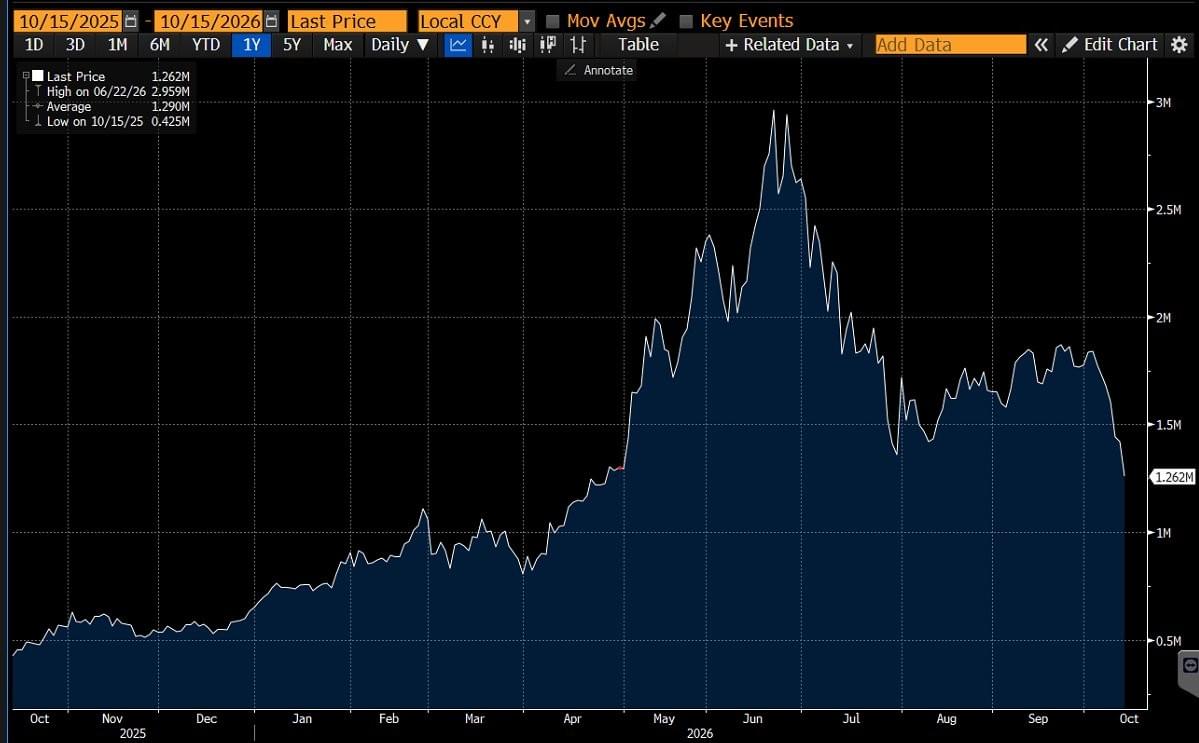Show the Max time range
The width and height of the screenshot is (1199, 743).
pyautogui.click(x=337, y=44)
